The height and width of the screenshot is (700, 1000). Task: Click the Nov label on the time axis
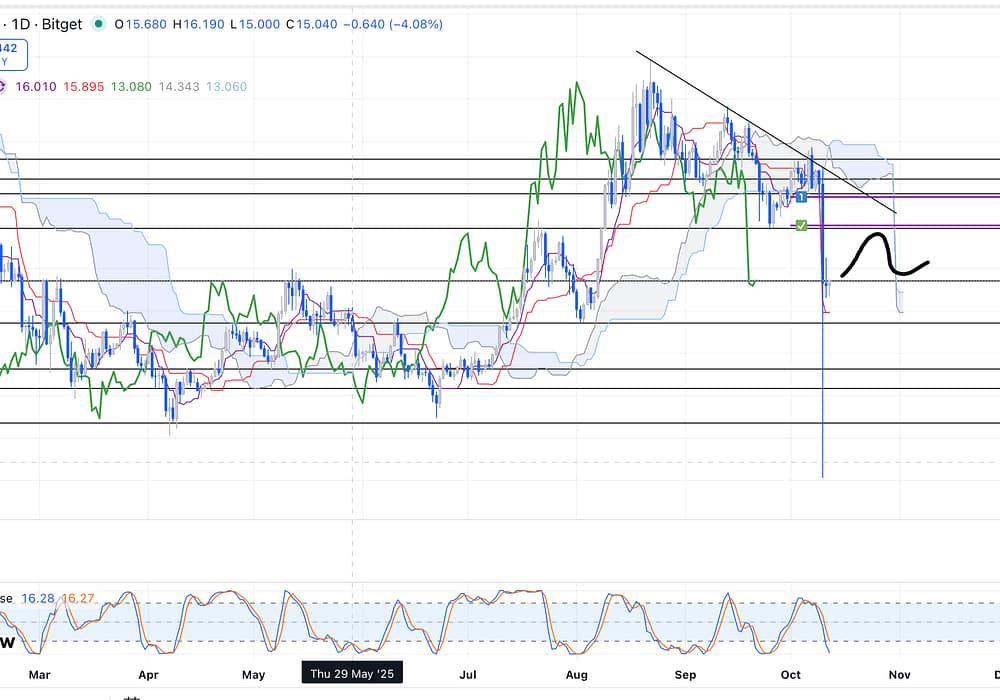pos(899,675)
